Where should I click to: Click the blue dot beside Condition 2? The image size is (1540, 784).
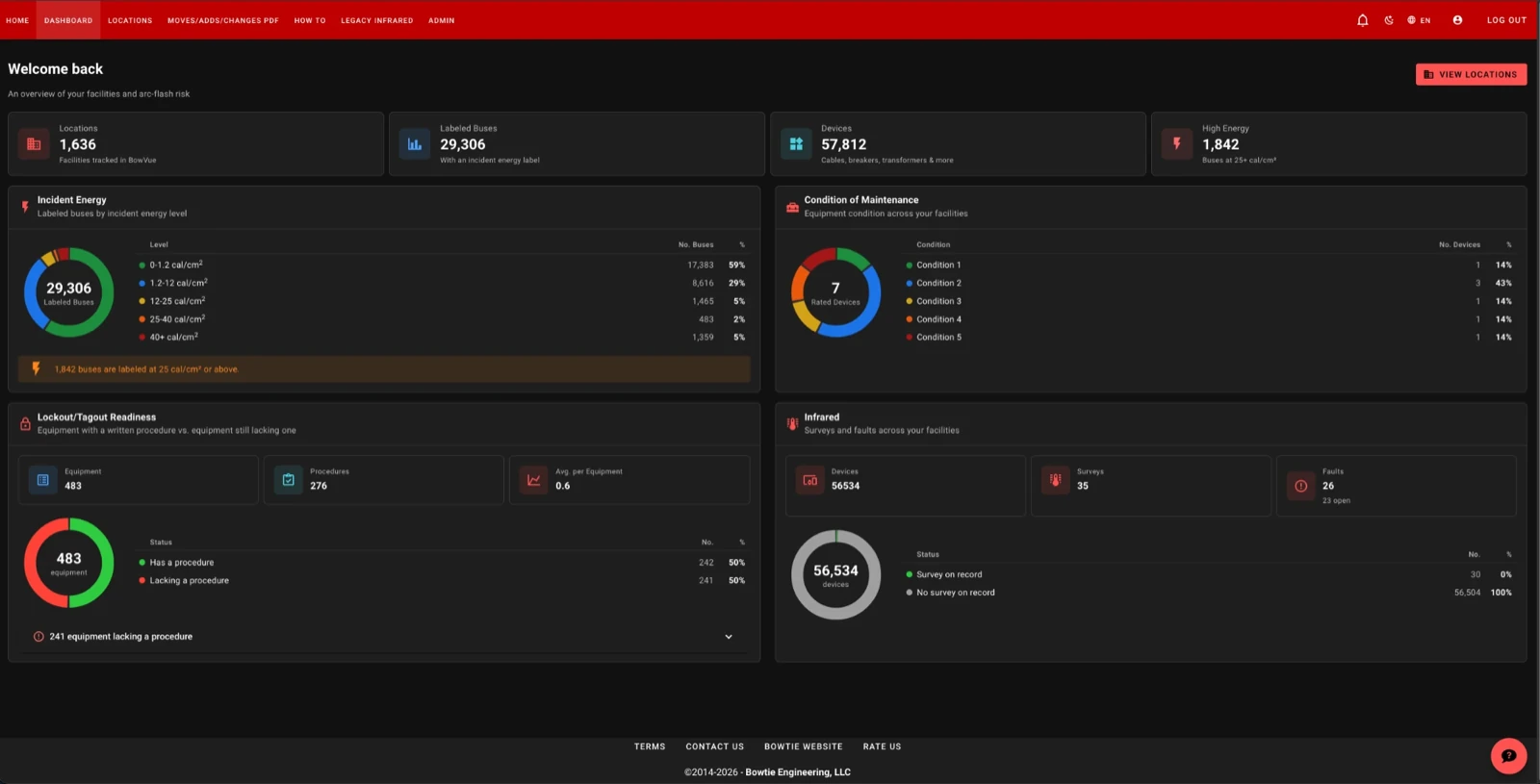tap(910, 284)
